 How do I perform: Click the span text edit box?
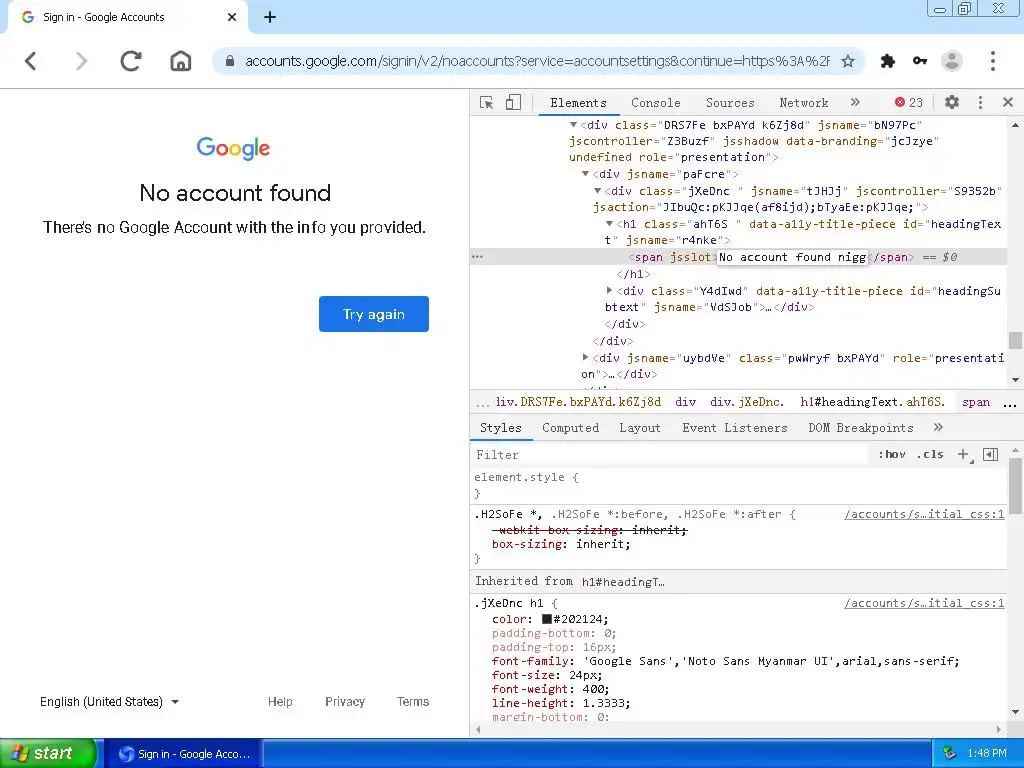793,257
